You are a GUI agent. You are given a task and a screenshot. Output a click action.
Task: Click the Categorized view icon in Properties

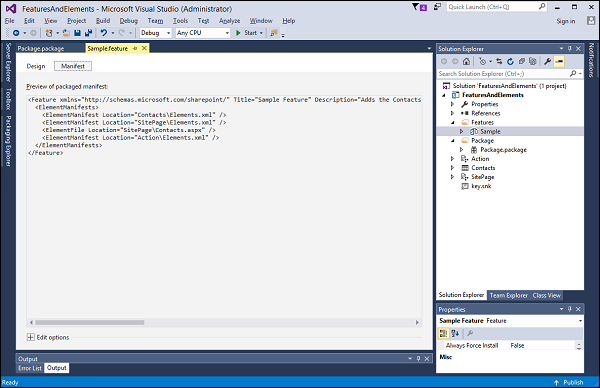tap(443, 333)
